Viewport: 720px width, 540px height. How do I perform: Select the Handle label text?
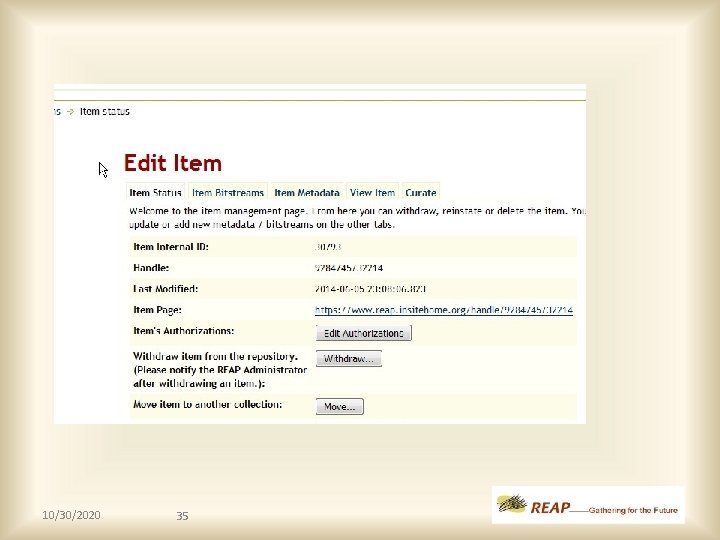tap(151, 268)
